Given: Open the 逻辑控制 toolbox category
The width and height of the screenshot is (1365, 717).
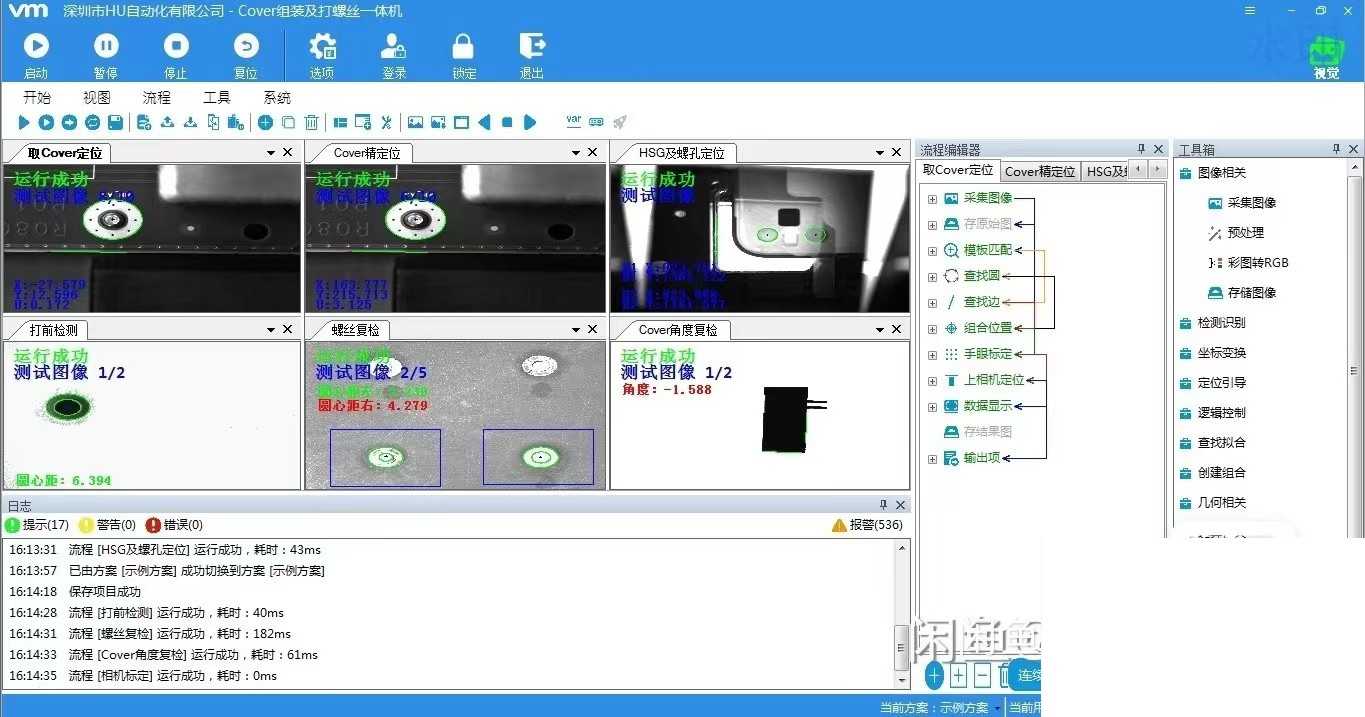Looking at the screenshot, I should pyautogui.click(x=1212, y=412).
